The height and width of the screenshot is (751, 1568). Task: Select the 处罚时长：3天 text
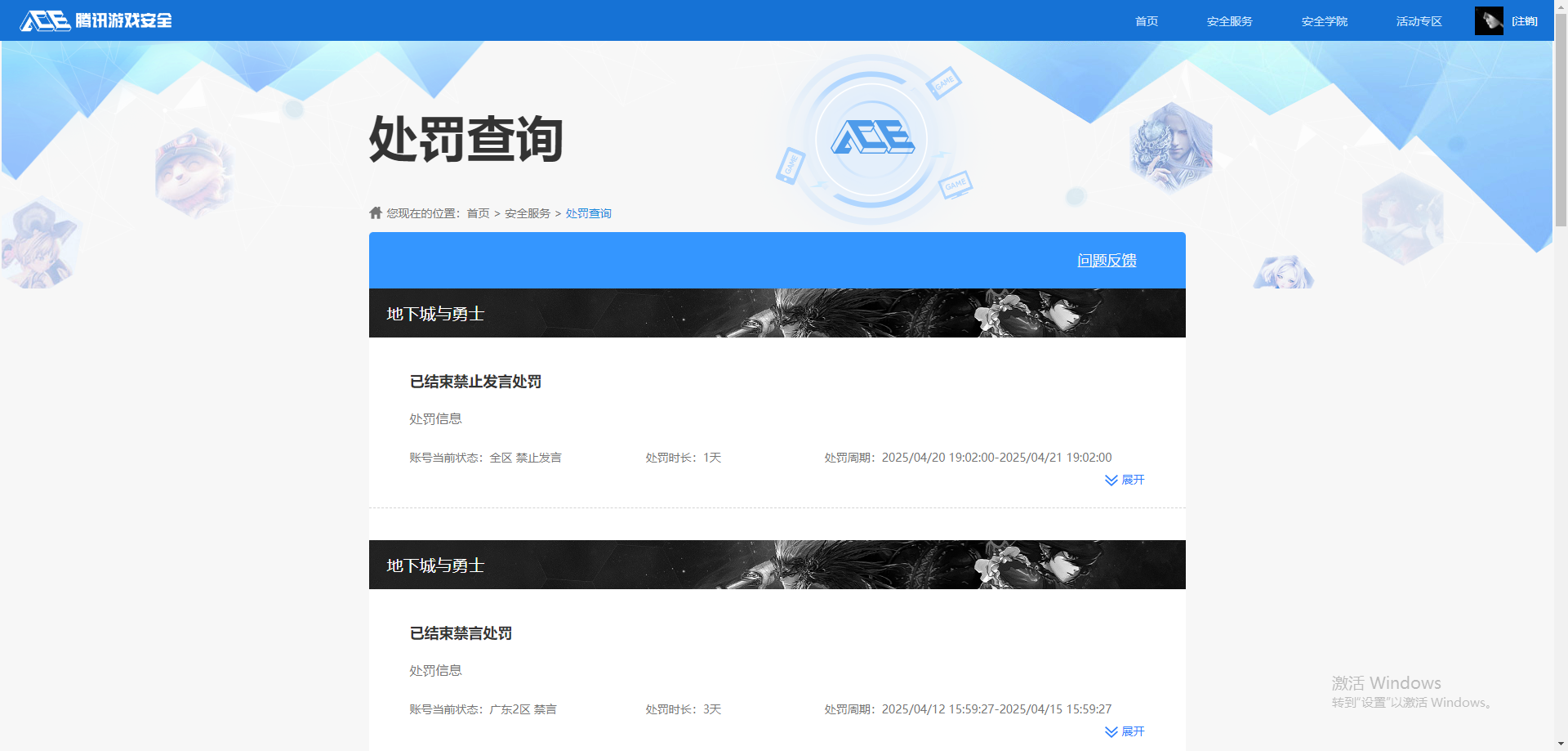684,709
